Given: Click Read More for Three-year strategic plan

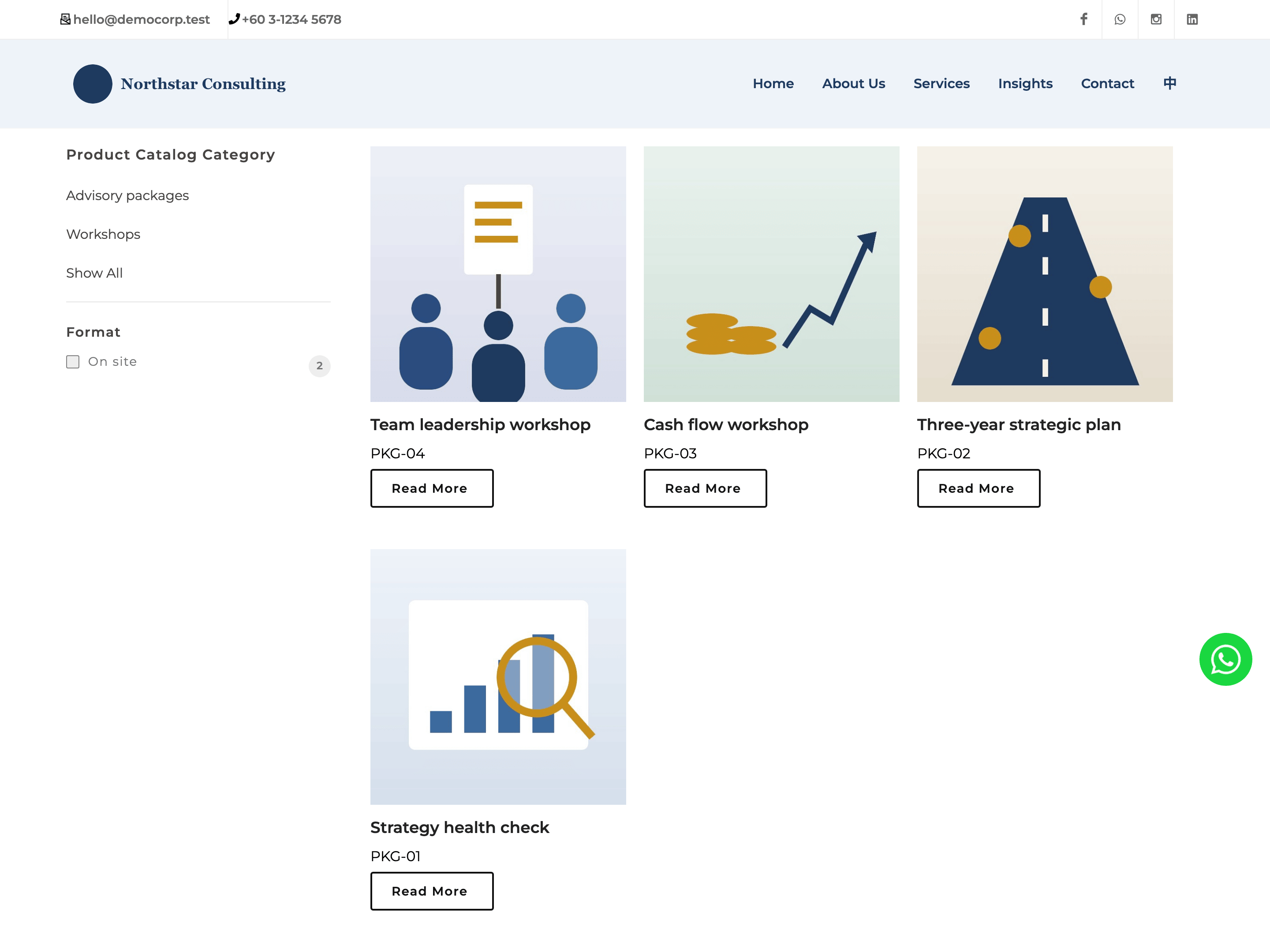Looking at the screenshot, I should [x=979, y=488].
